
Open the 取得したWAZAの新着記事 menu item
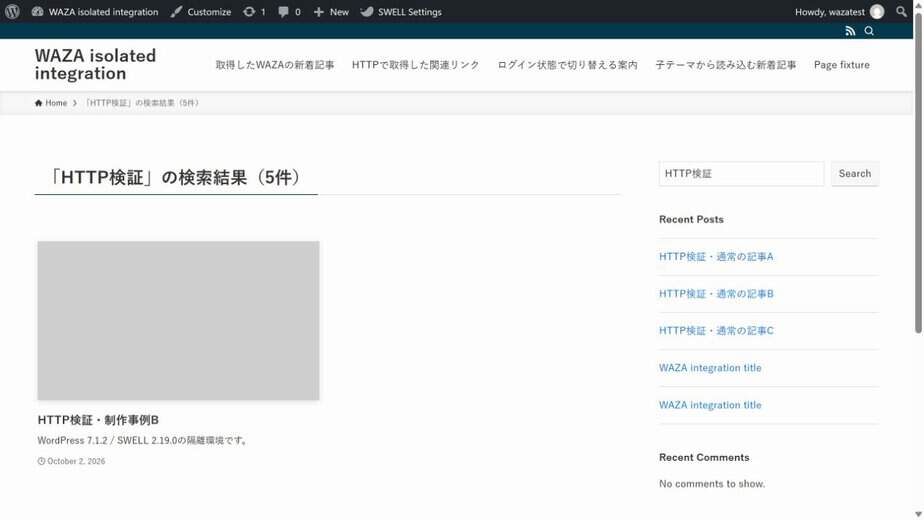(x=275, y=65)
